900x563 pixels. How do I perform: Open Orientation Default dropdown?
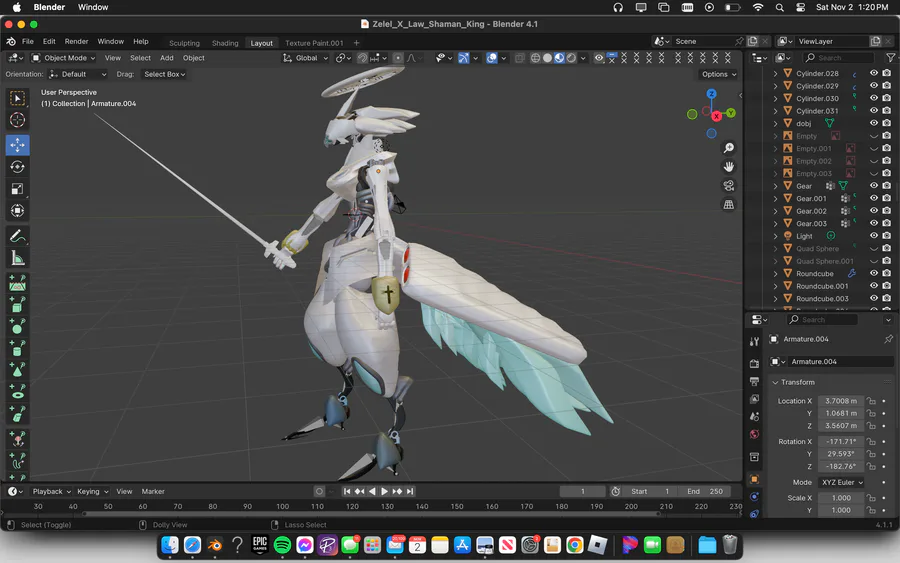[x=78, y=74]
